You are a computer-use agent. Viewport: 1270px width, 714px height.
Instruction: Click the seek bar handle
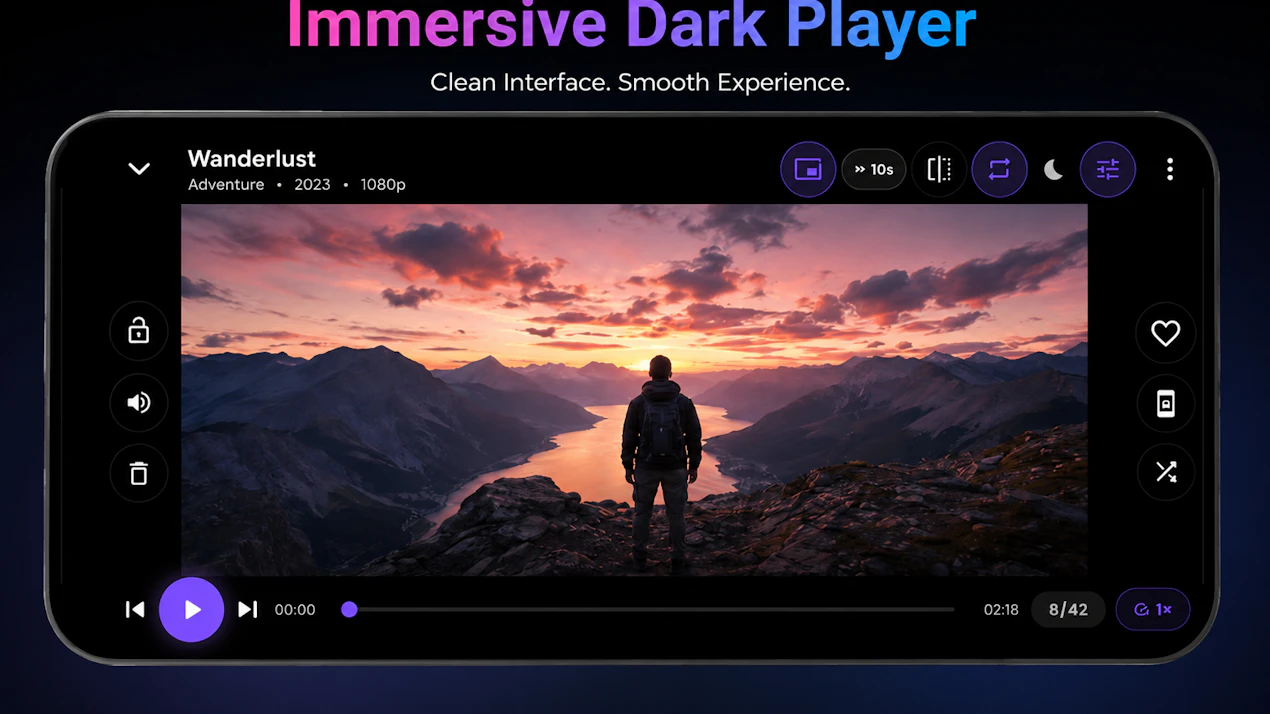[349, 609]
